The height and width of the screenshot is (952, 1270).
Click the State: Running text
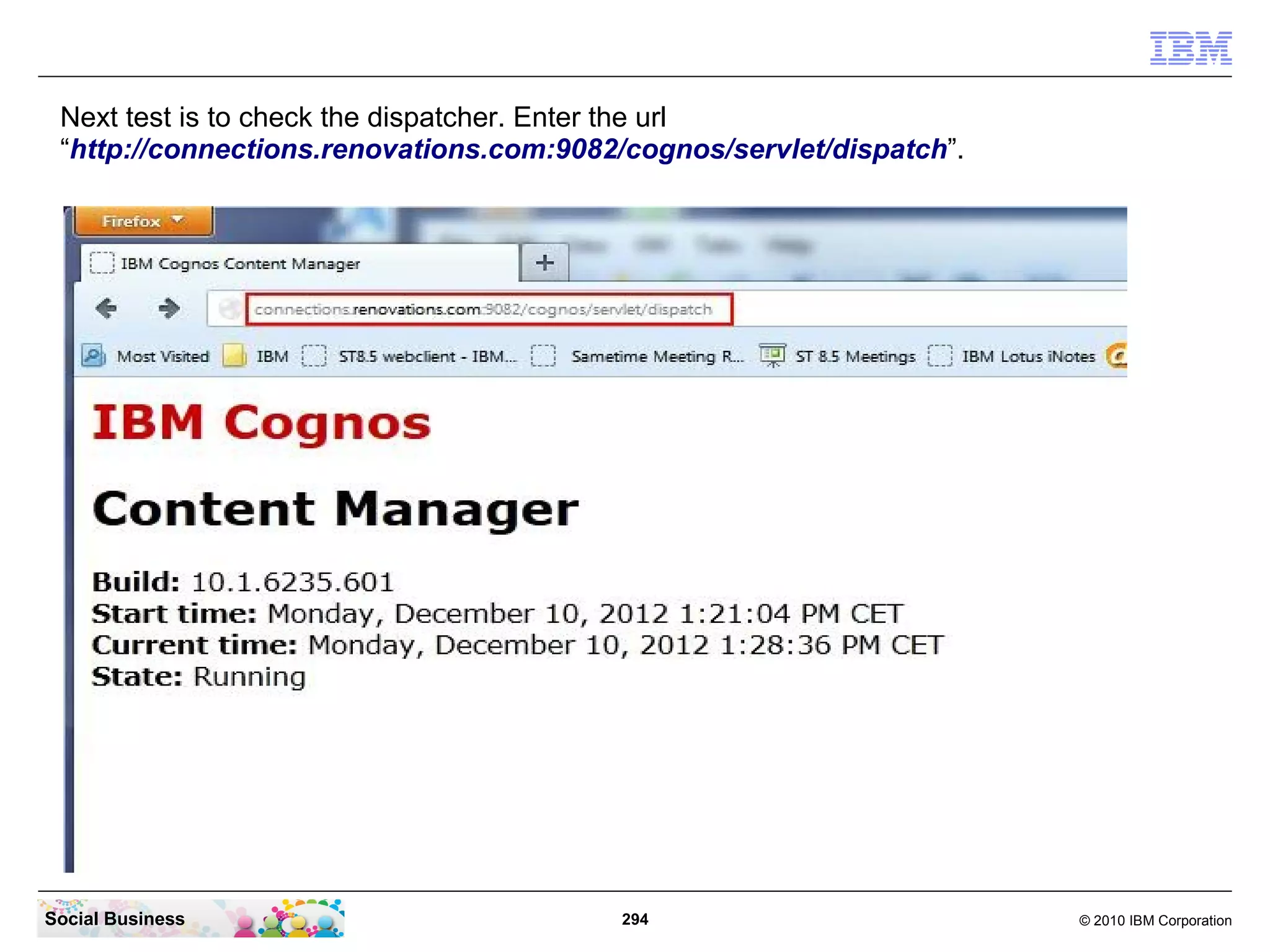(x=199, y=677)
